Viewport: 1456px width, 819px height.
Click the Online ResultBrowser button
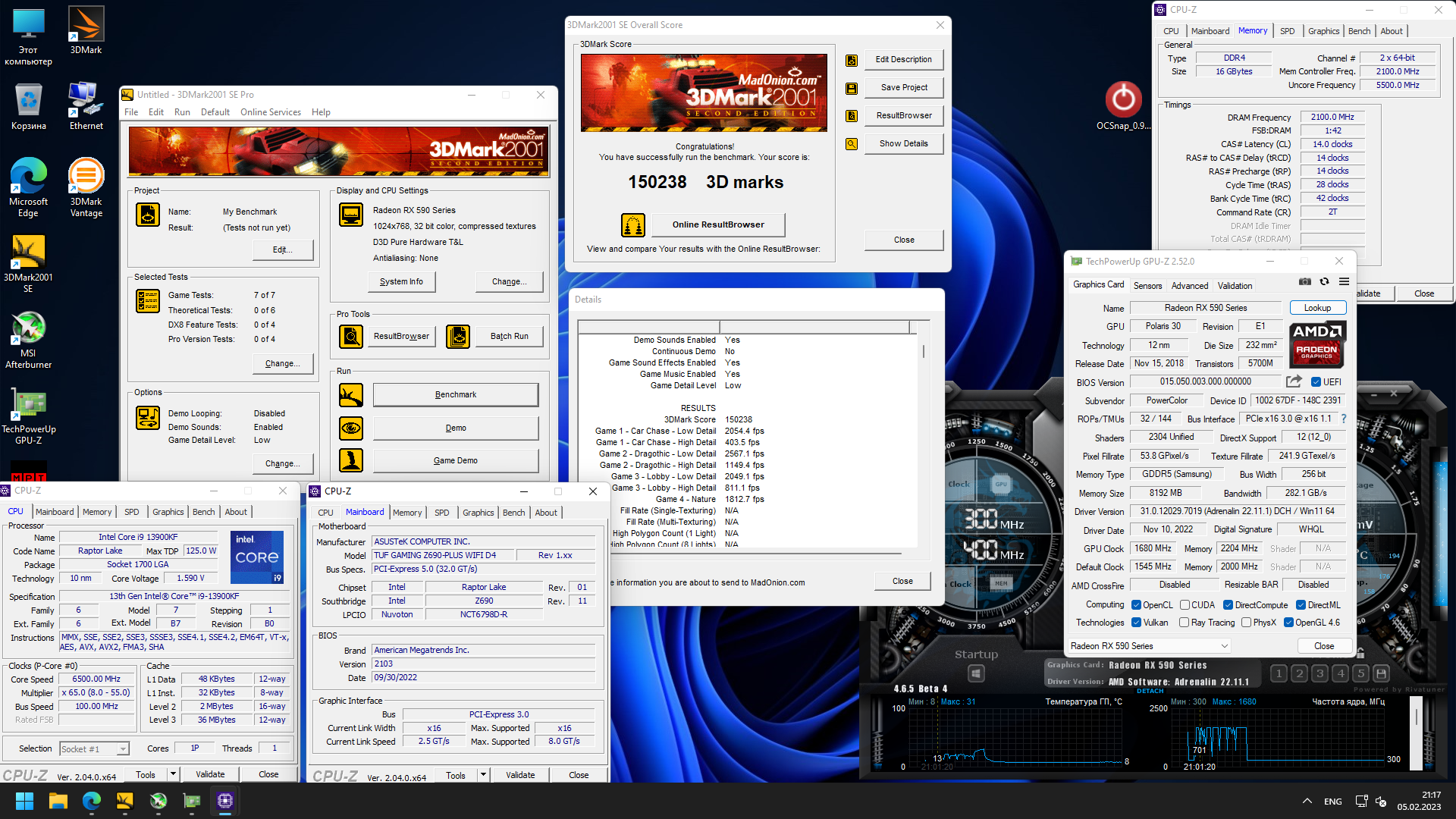717,224
